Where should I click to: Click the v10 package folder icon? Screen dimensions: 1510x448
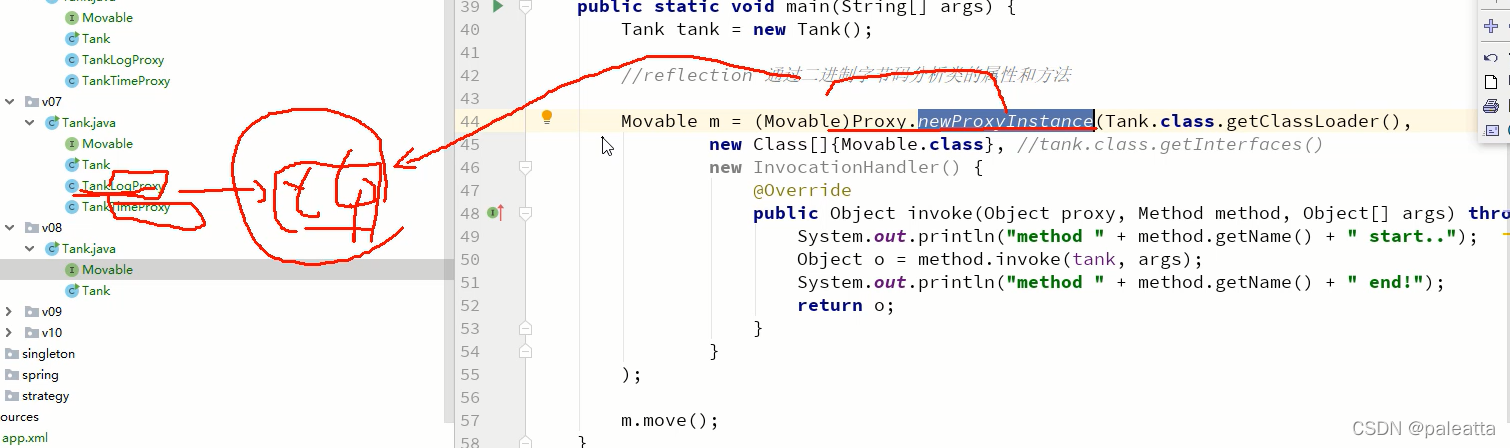(31, 332)
